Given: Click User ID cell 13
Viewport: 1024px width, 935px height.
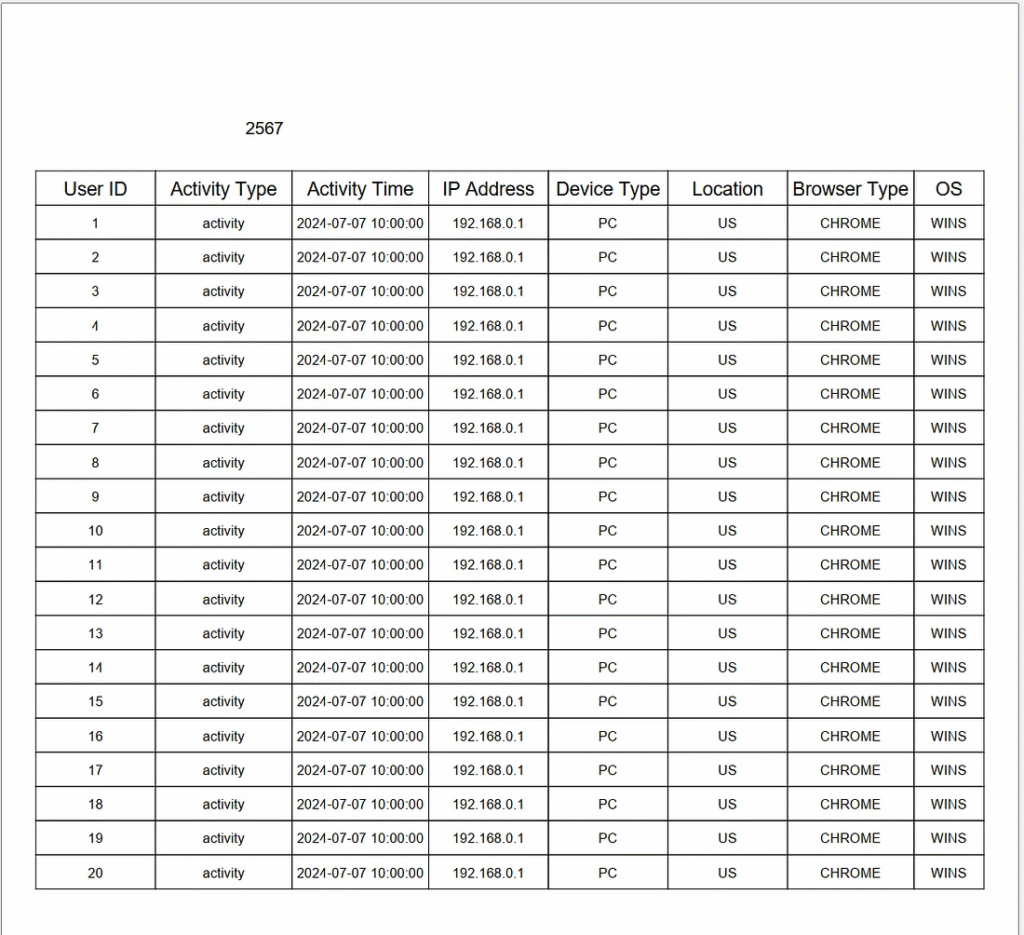Looking at the screenshot, I should (x=95, y=633).
